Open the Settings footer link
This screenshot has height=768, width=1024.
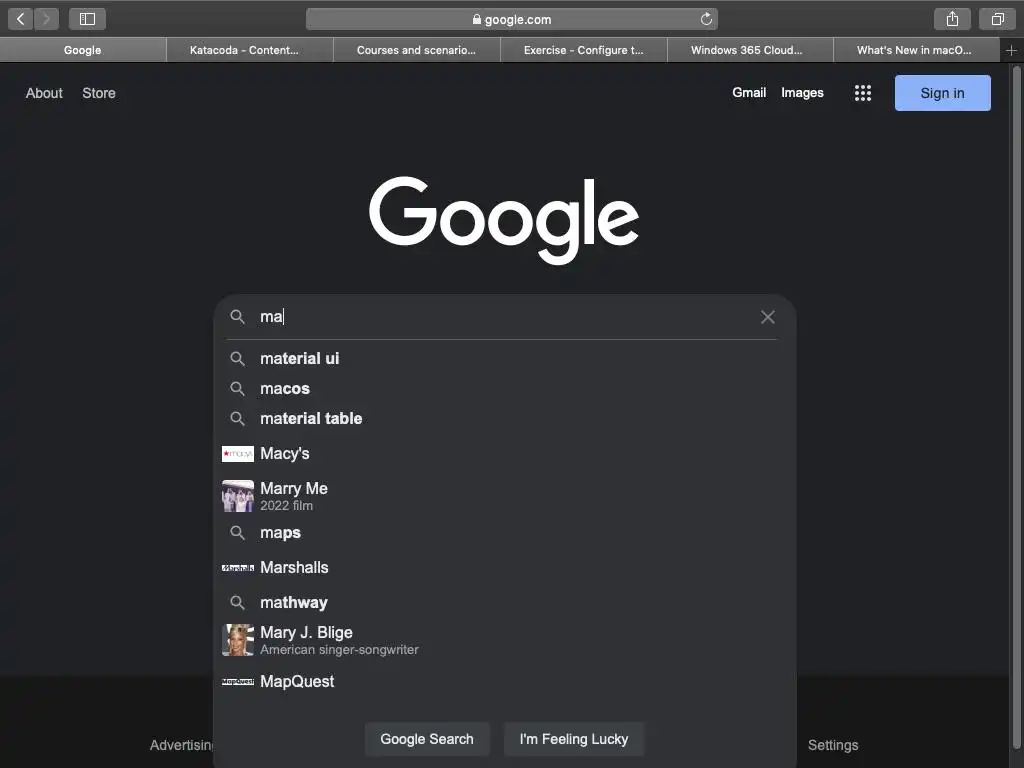tap(833, 745)
